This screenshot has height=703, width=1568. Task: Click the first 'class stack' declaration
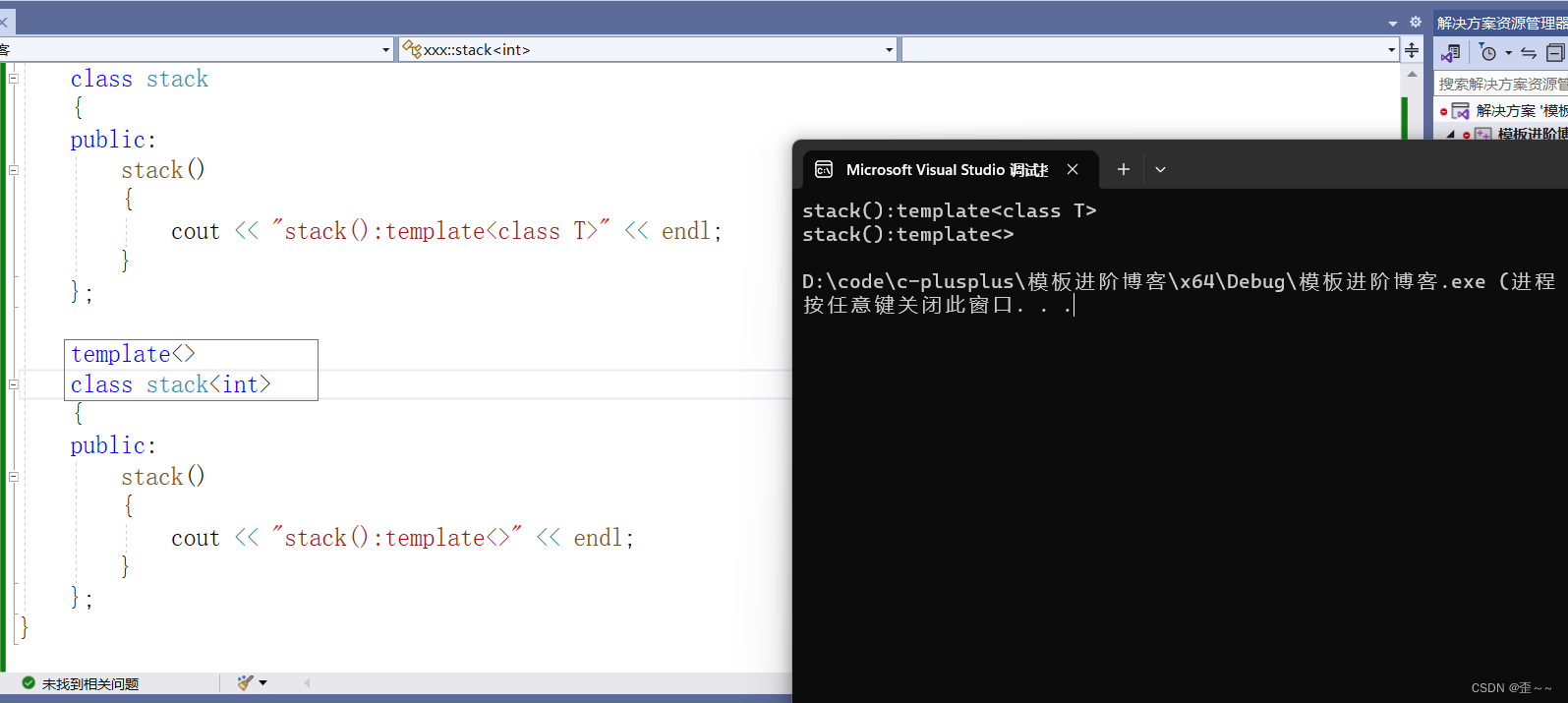pyautogui.click(x=139, y=79)
